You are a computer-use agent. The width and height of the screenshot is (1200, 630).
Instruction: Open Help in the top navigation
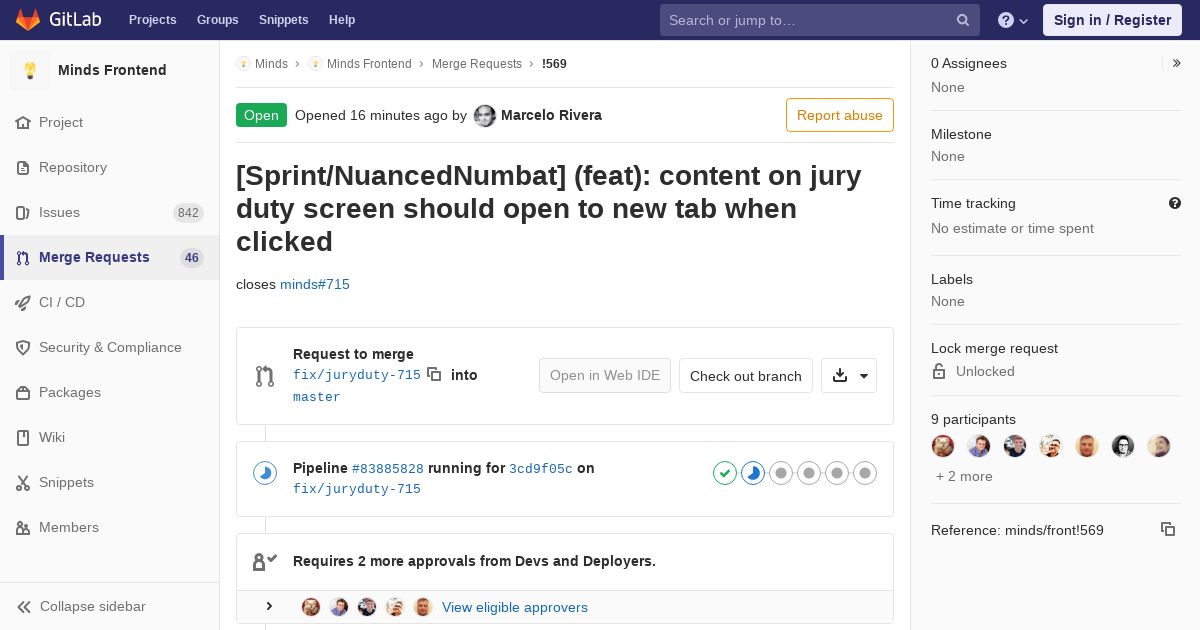[342, 20]
